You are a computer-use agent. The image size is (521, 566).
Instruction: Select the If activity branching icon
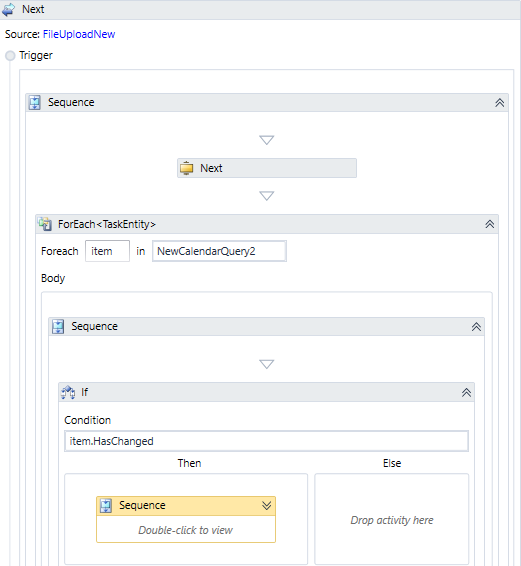pos(68,392)
